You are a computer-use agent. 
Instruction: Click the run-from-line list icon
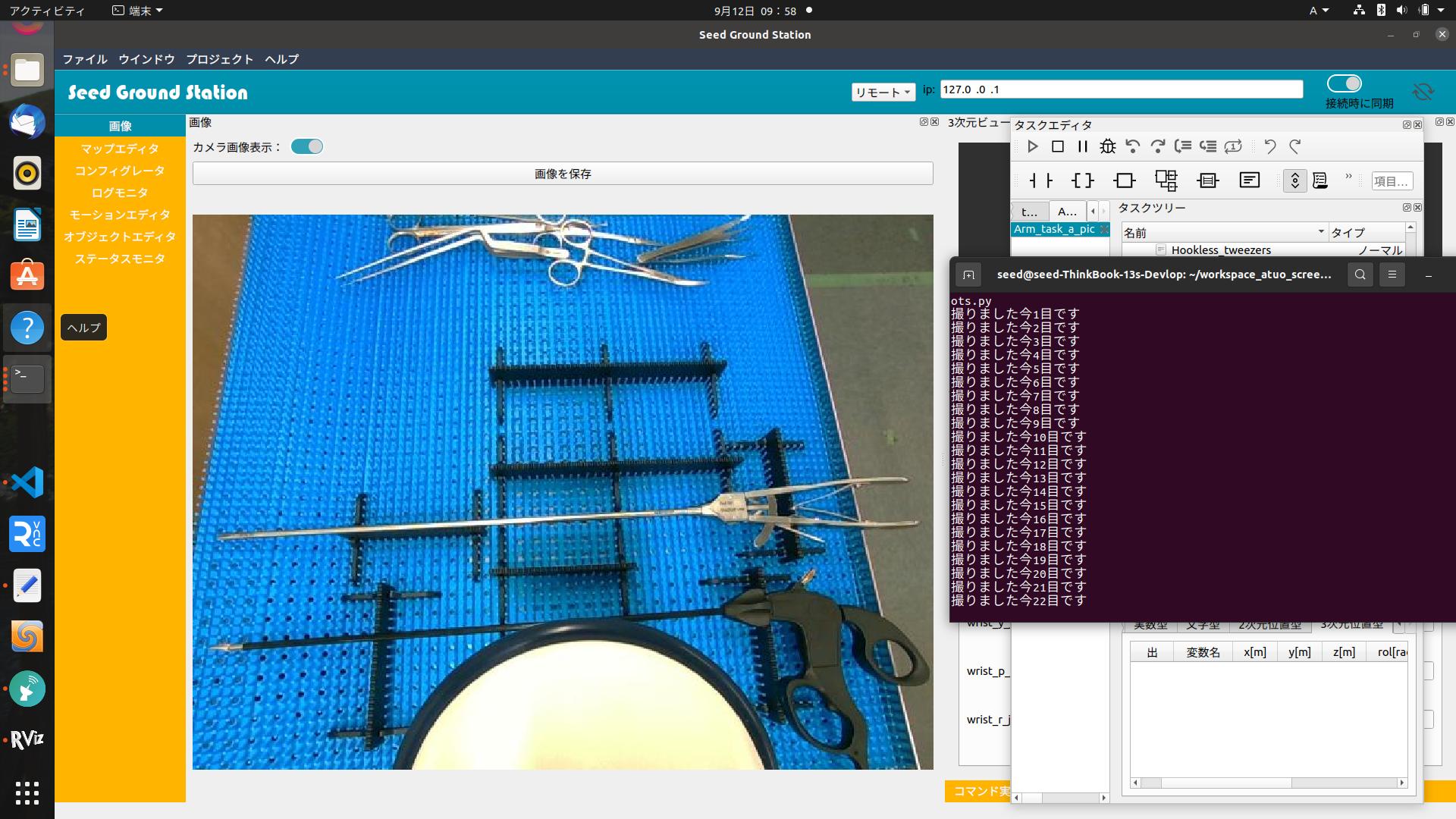[1183, 146]
